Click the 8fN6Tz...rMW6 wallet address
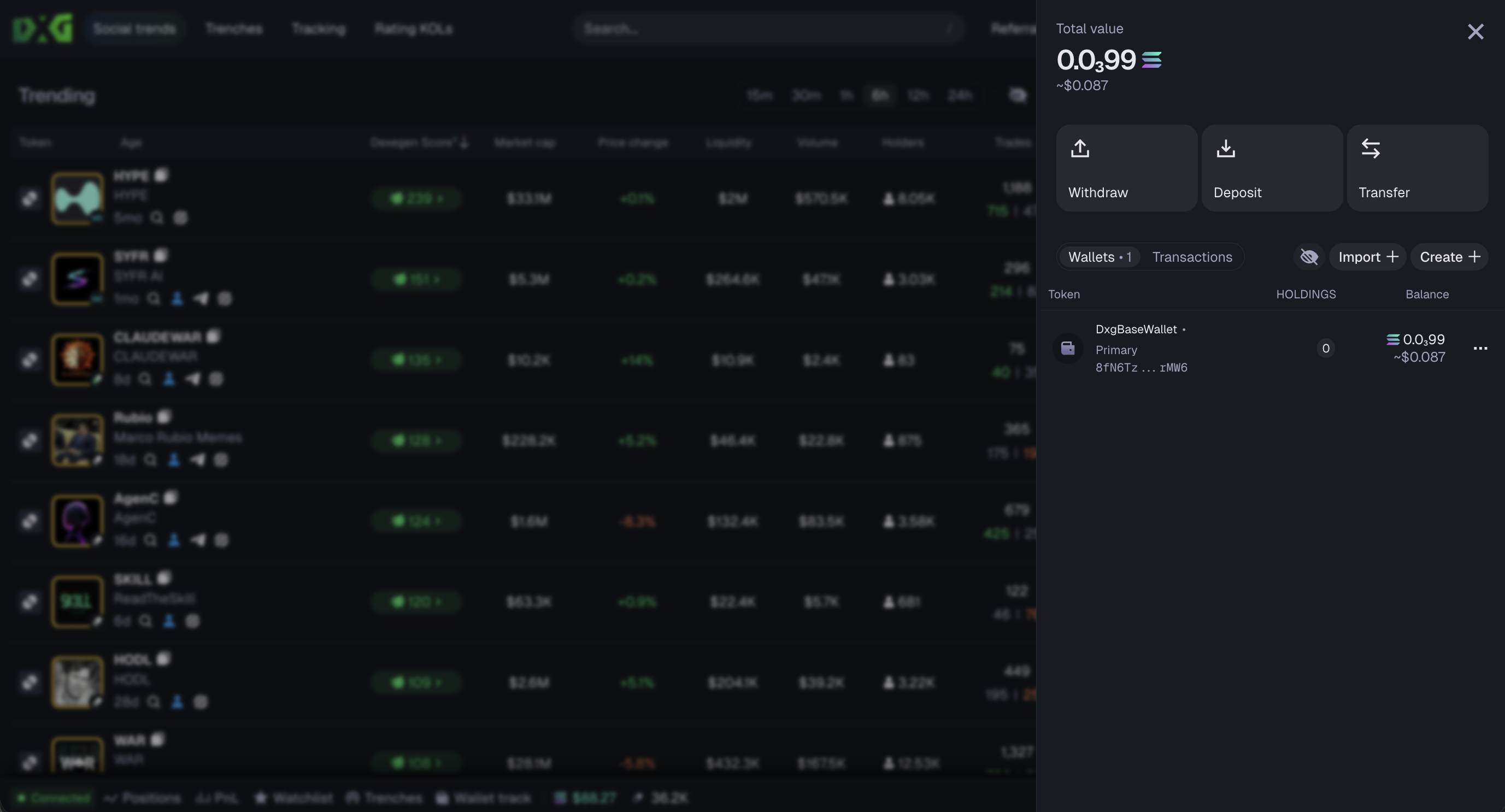 point(1141,368)
